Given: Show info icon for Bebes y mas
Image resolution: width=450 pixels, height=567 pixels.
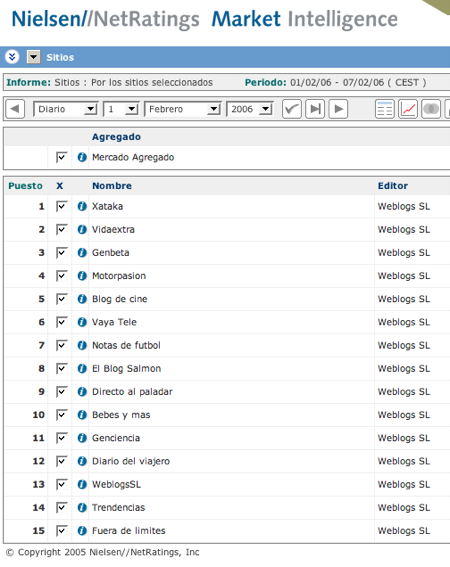Looking at the screenshot, I should pos(82,415).
